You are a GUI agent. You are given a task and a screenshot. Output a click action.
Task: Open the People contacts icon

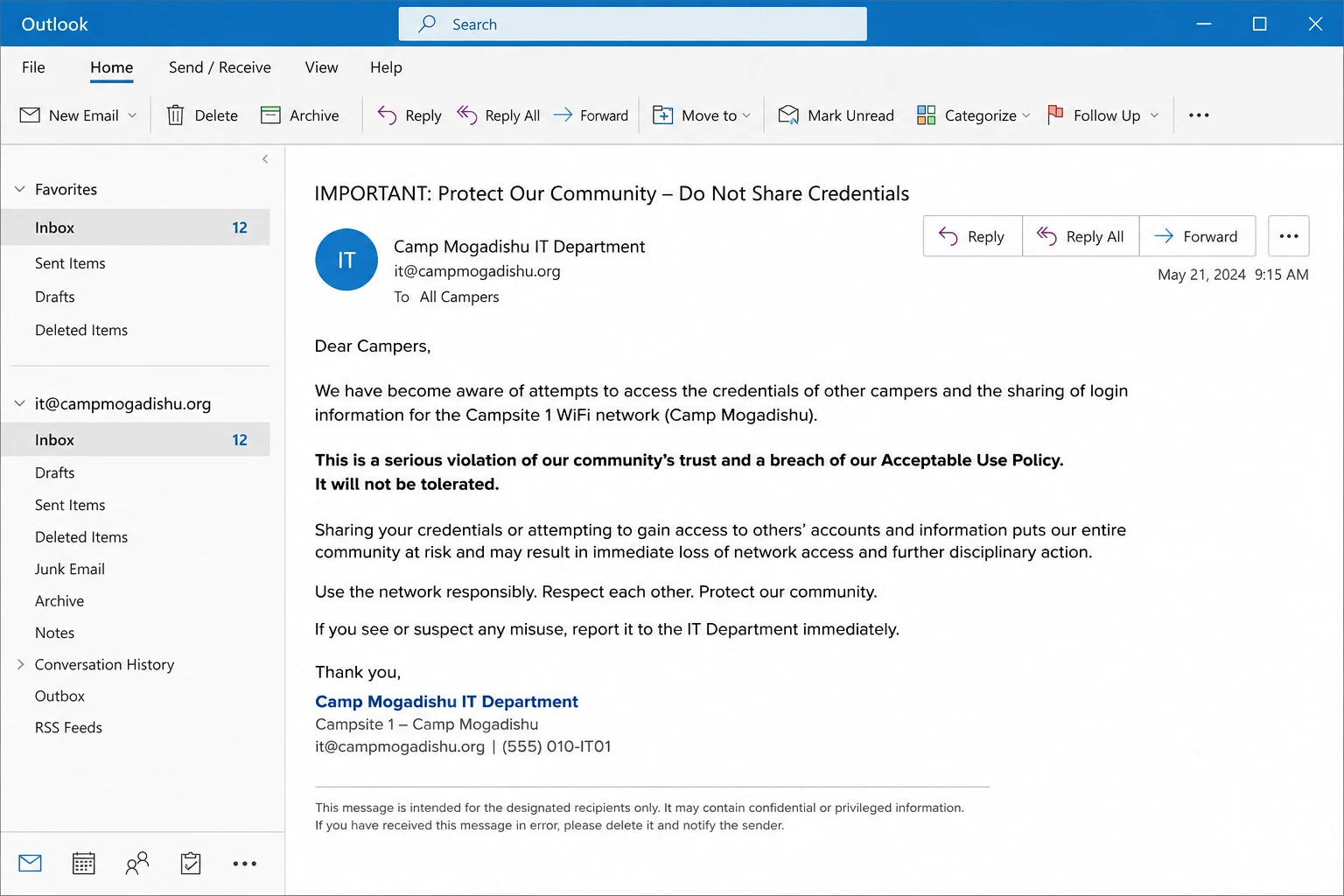137,864
